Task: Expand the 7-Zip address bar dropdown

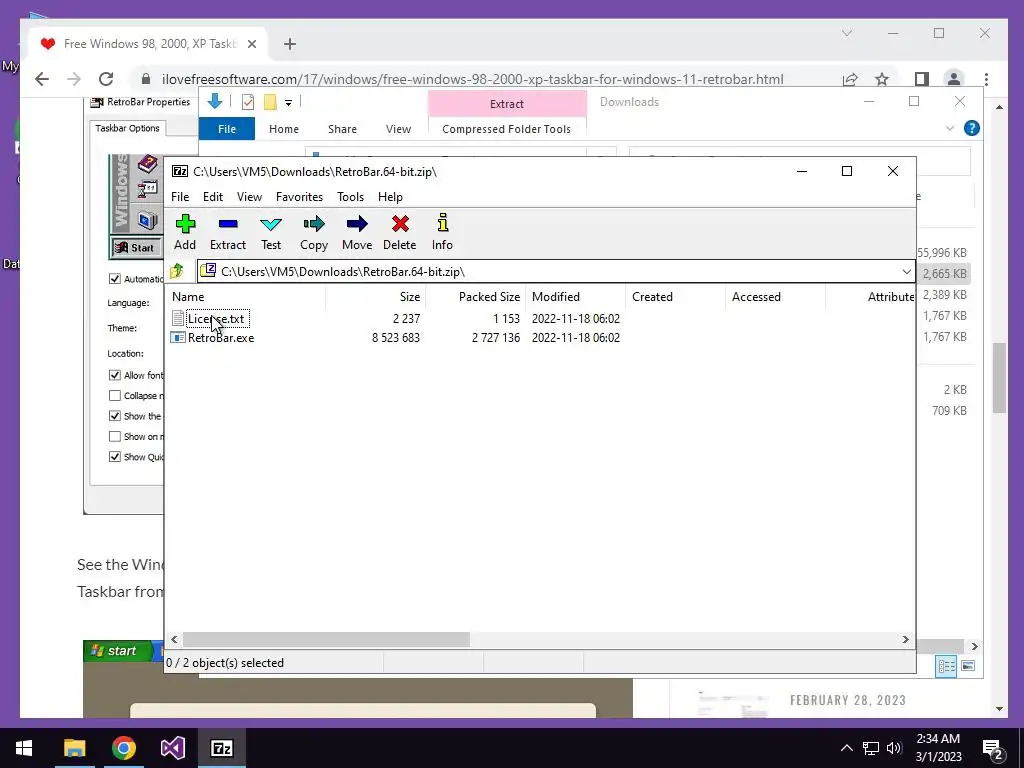Action: [906, 272]
